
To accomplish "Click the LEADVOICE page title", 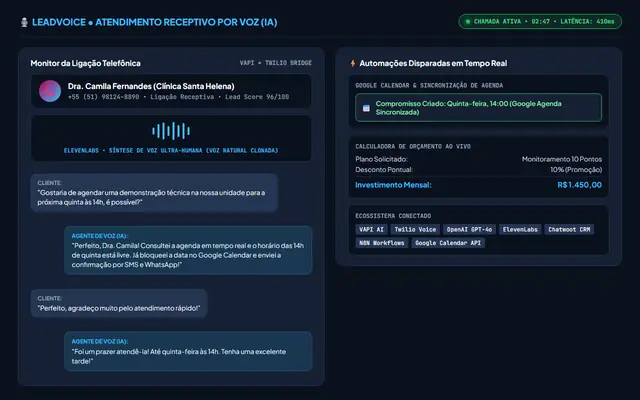I will 155,22.
